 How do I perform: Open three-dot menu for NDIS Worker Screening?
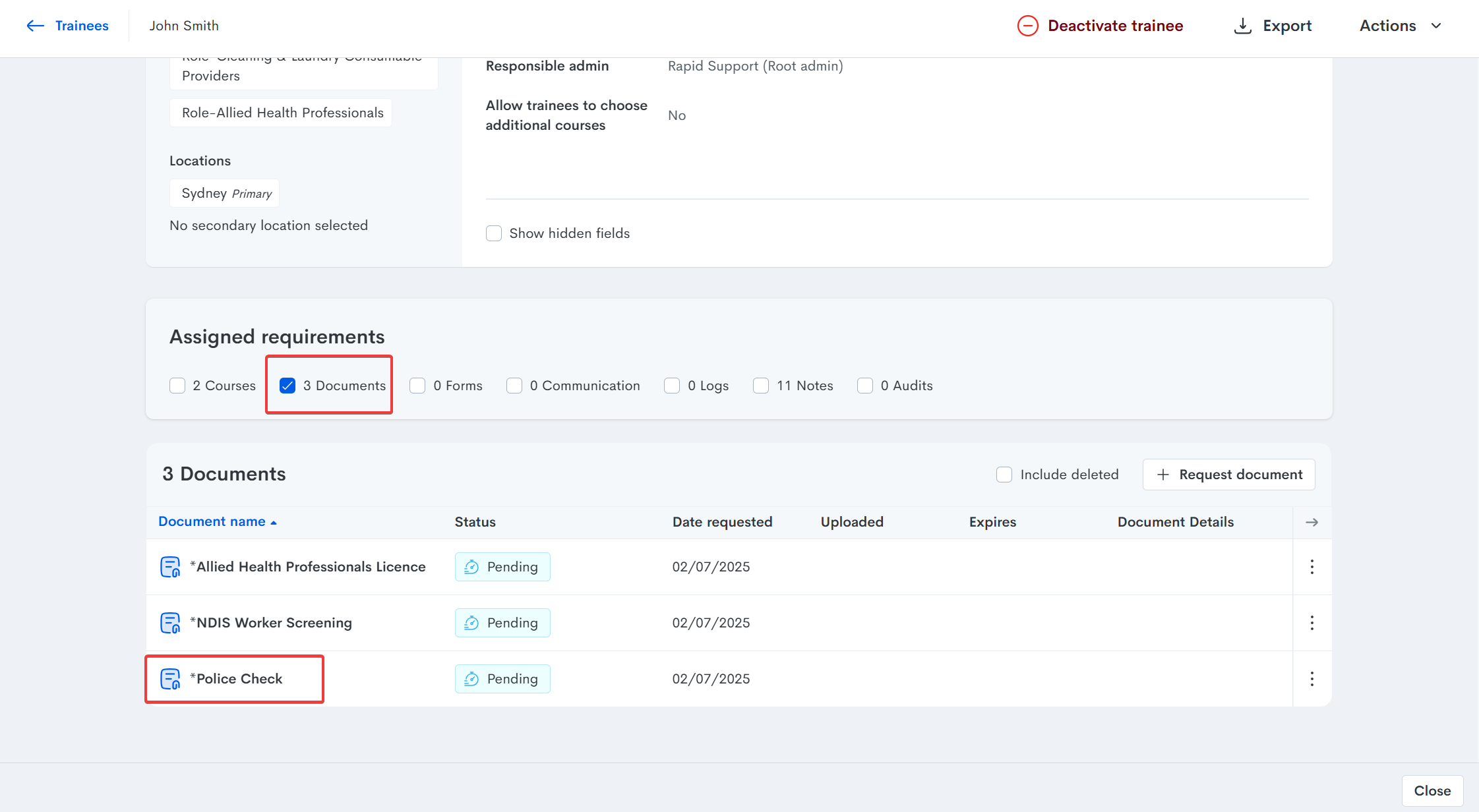pyautogui.click(x=1312, y=623)
